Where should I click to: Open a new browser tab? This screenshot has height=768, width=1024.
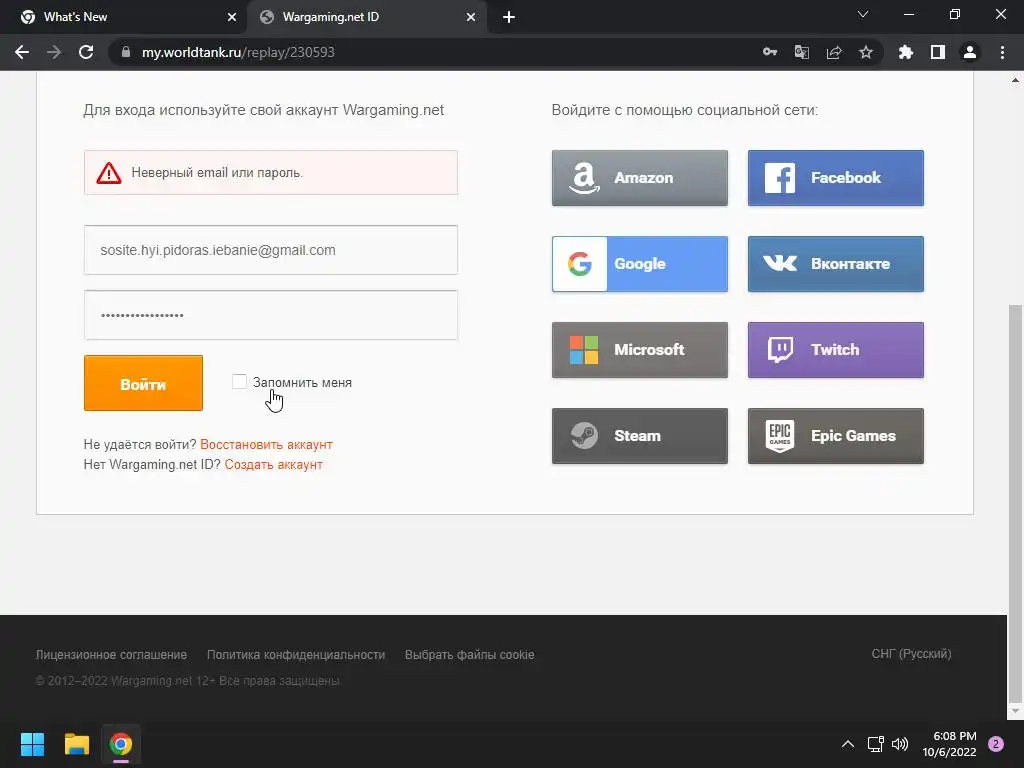(x=509, y=17)
